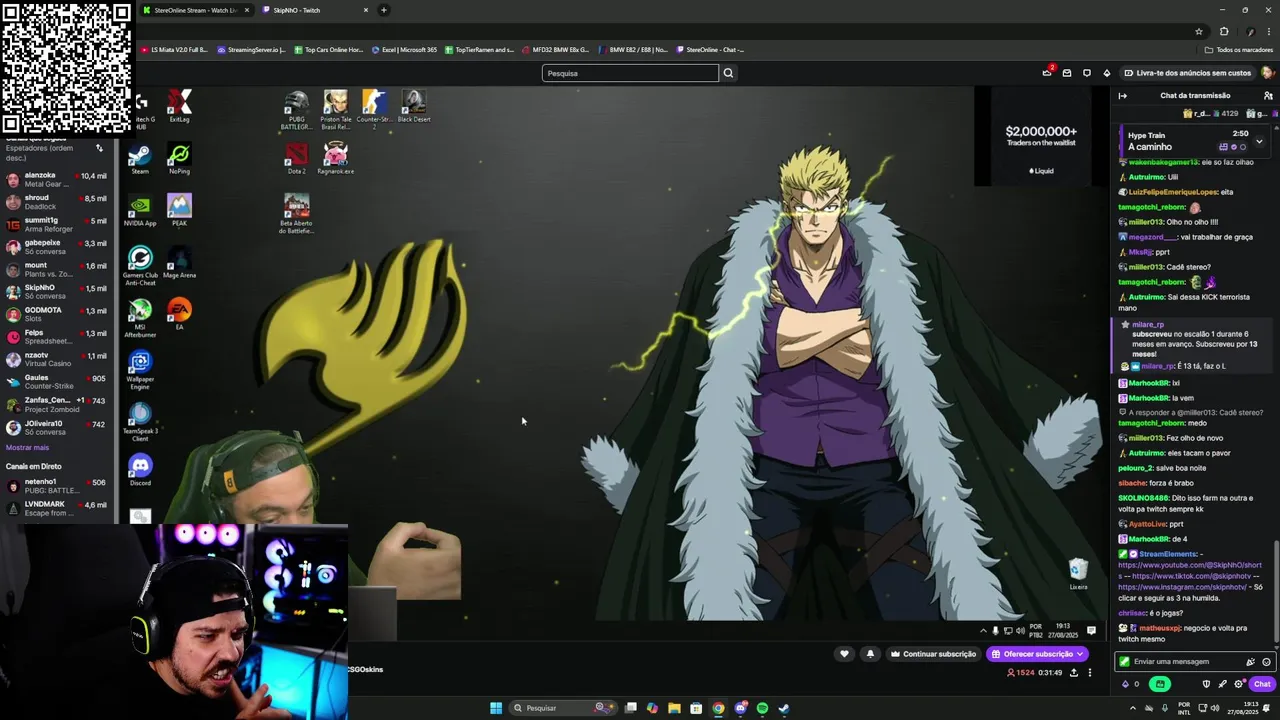Viewport: 1280px width, 720px height.
Task: Open the Prime loot crown icon
Action: click(1047, 73)
